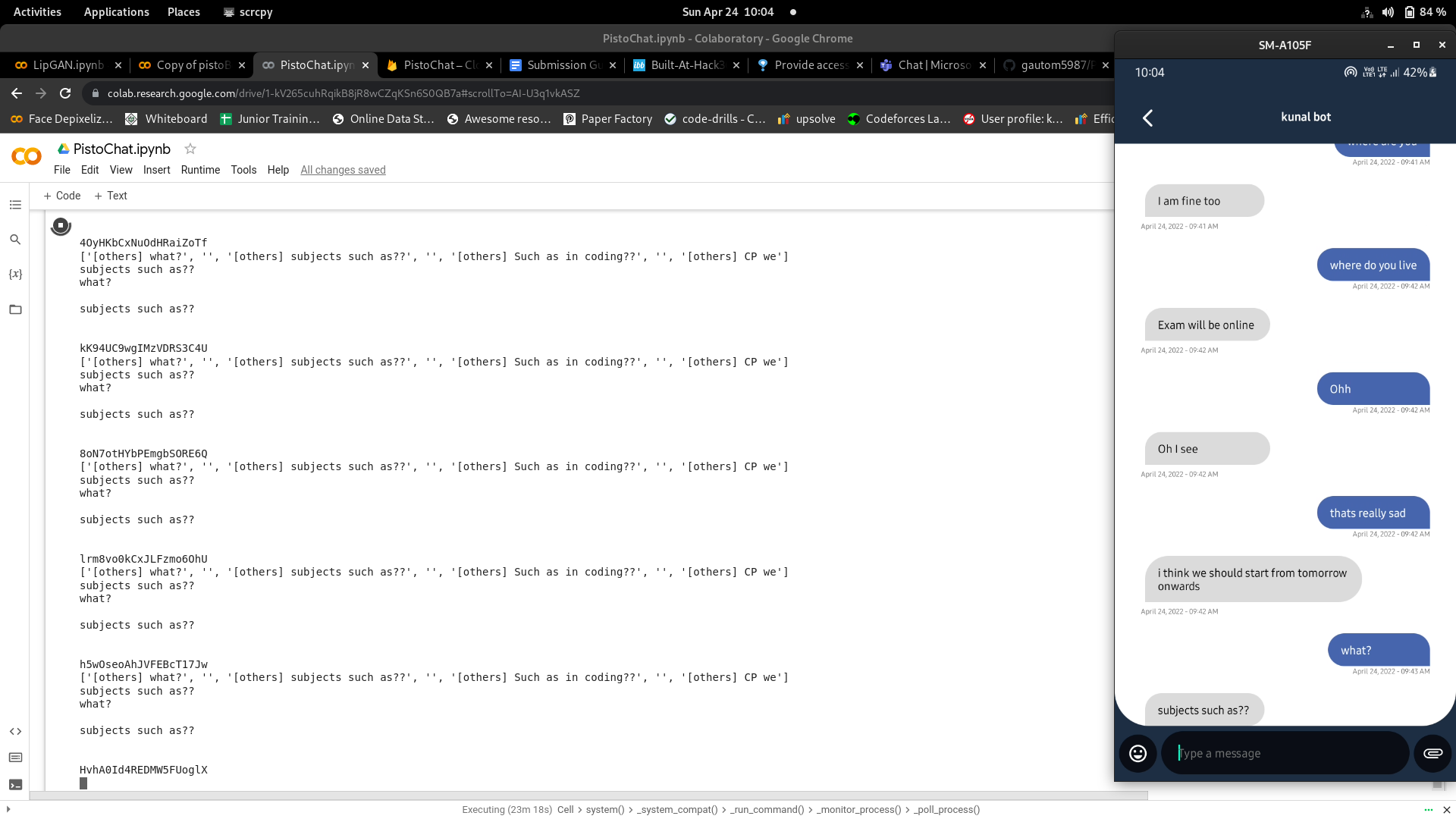
Task: Open the Runtime menu
Action: 200,170
